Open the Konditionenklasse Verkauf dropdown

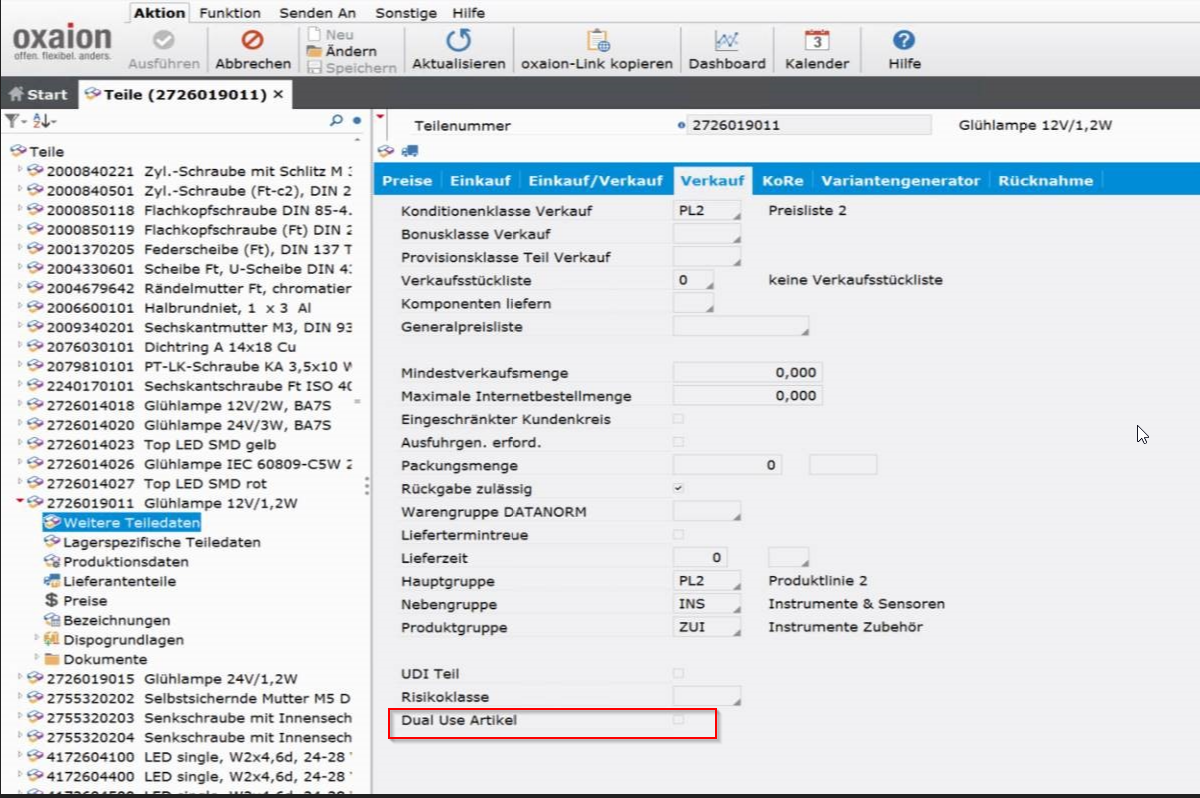tap(707, 211)
